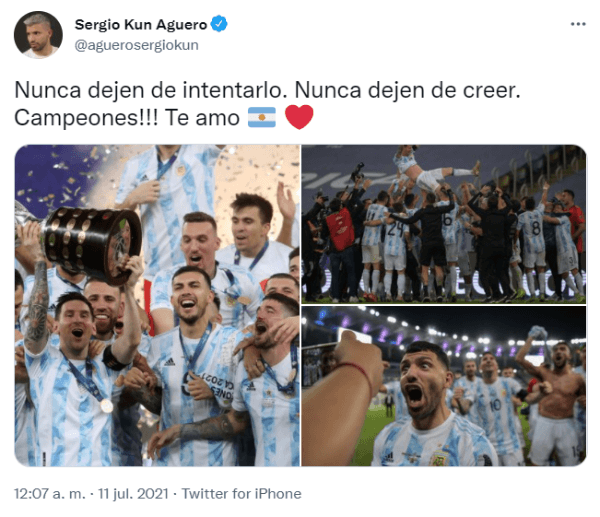Click the 11 jul. 2021 date
The width and height of the screenshot is (600, 517).
[133, 494]
